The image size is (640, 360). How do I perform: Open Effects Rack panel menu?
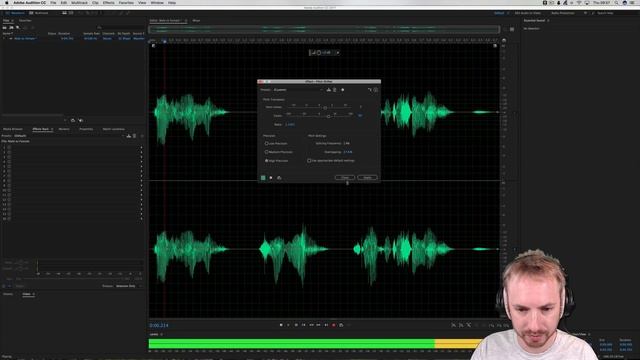pos(52,129)
